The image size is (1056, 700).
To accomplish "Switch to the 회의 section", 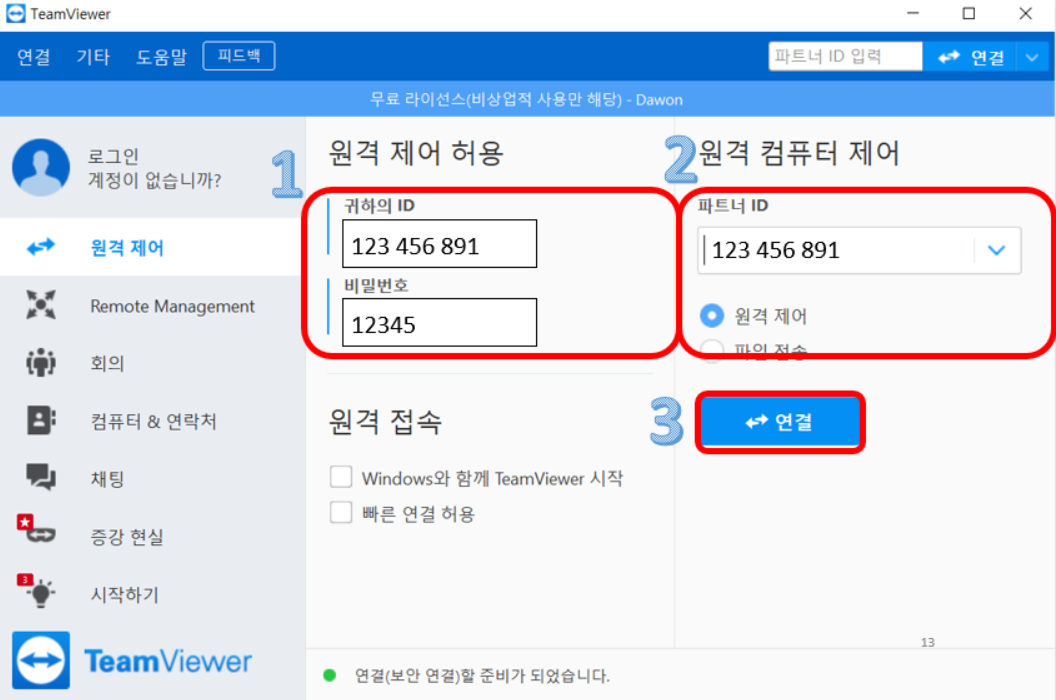I will coord(152,363).
